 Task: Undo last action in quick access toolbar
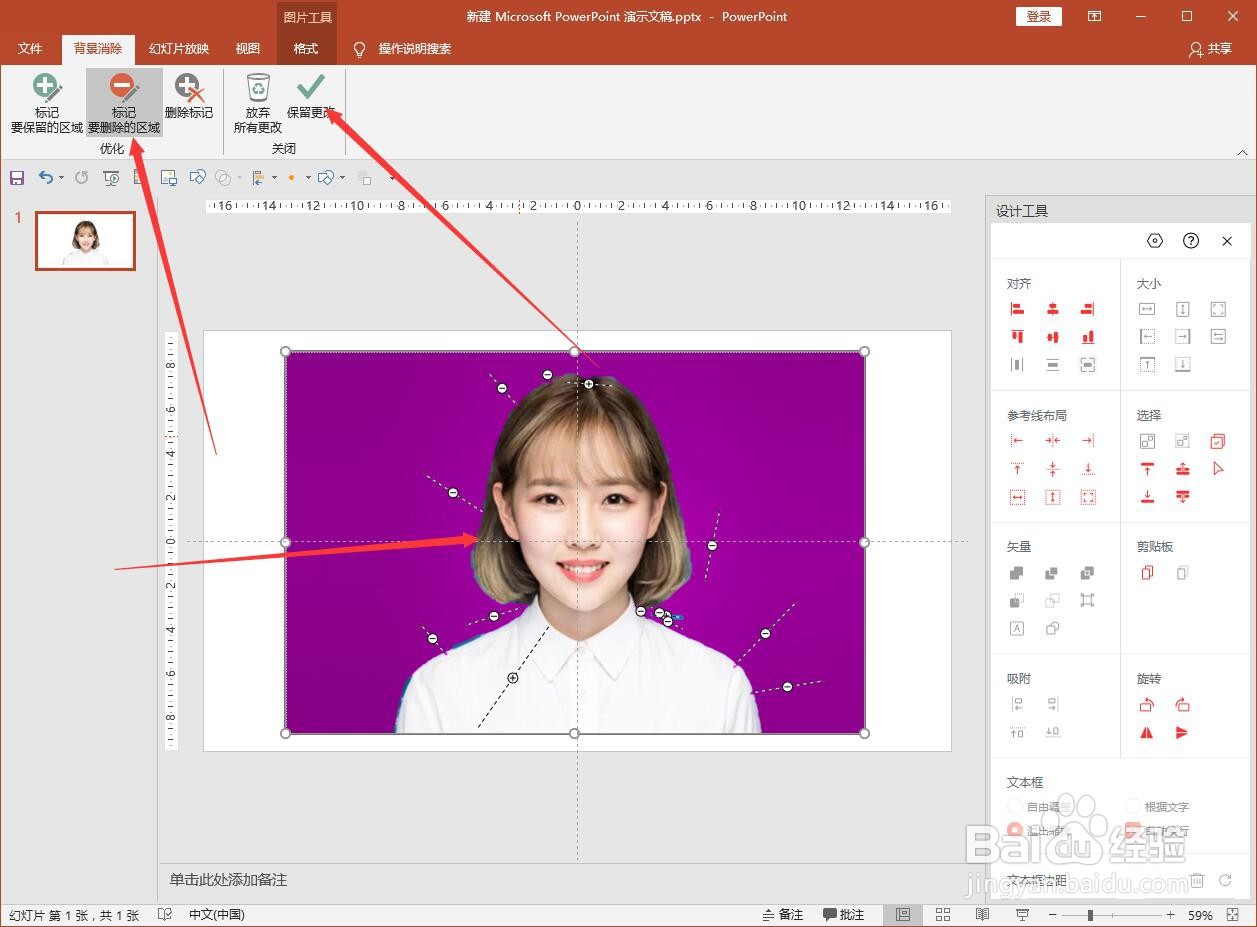45,178
